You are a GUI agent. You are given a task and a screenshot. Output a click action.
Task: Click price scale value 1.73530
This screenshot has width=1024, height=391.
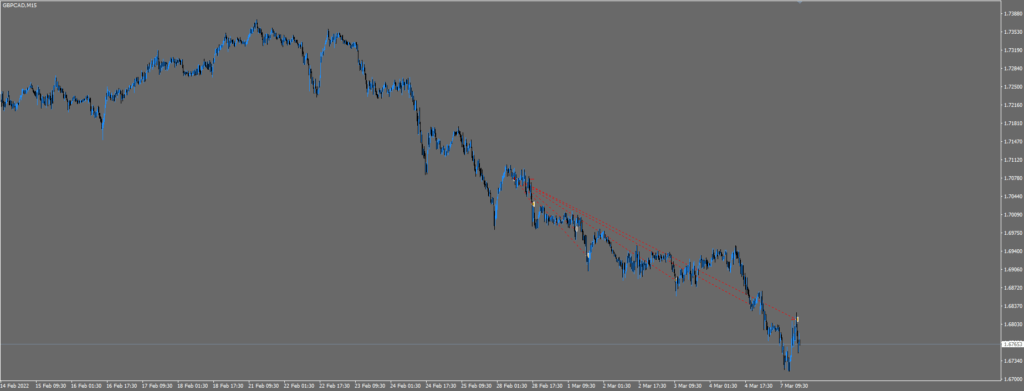click(x=1014, y=31)
